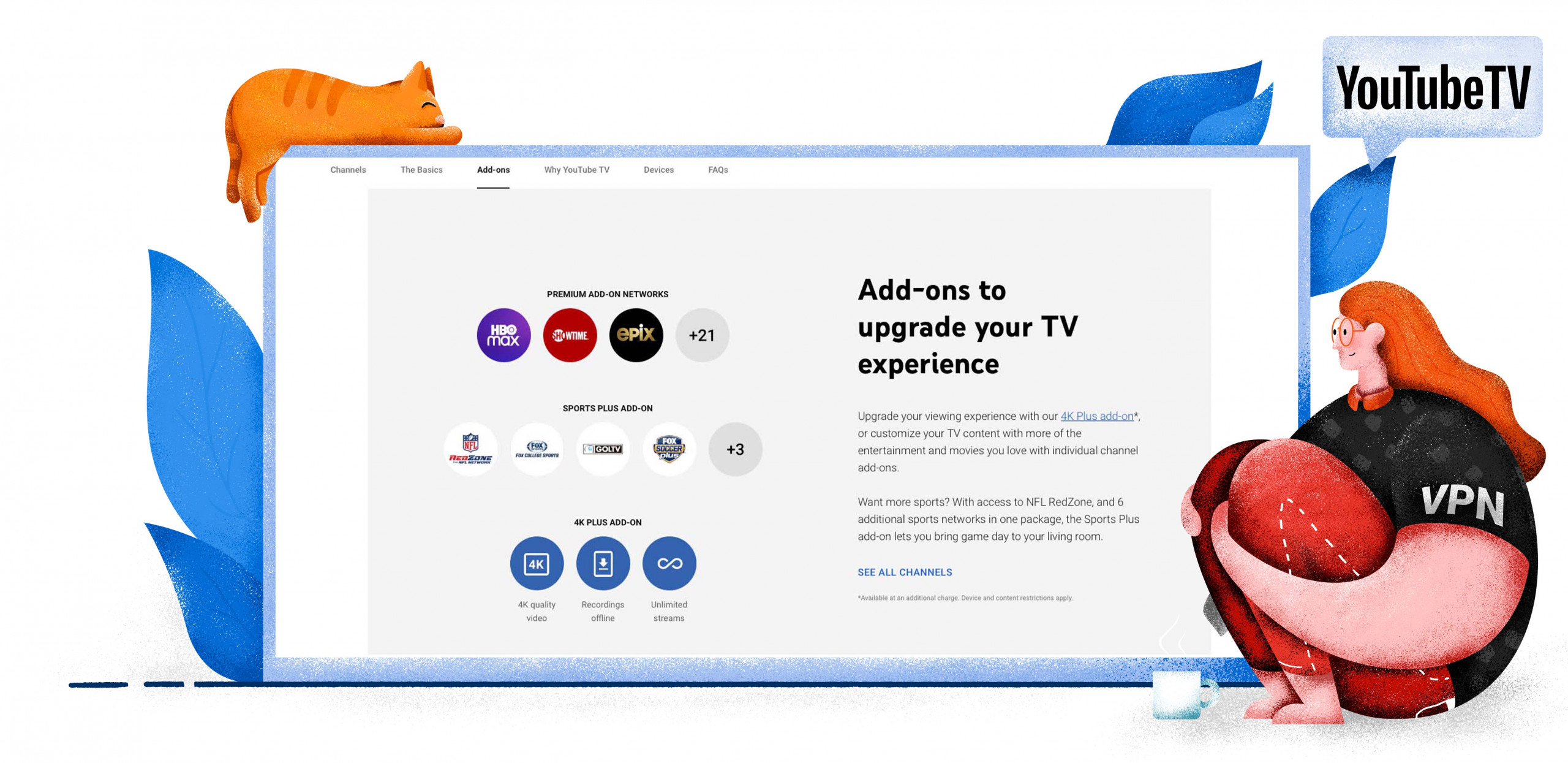The height and width of the screenshot is (763, 1568).
Task: Click the Add-ons navigation tab
Action: click(492, 169)
